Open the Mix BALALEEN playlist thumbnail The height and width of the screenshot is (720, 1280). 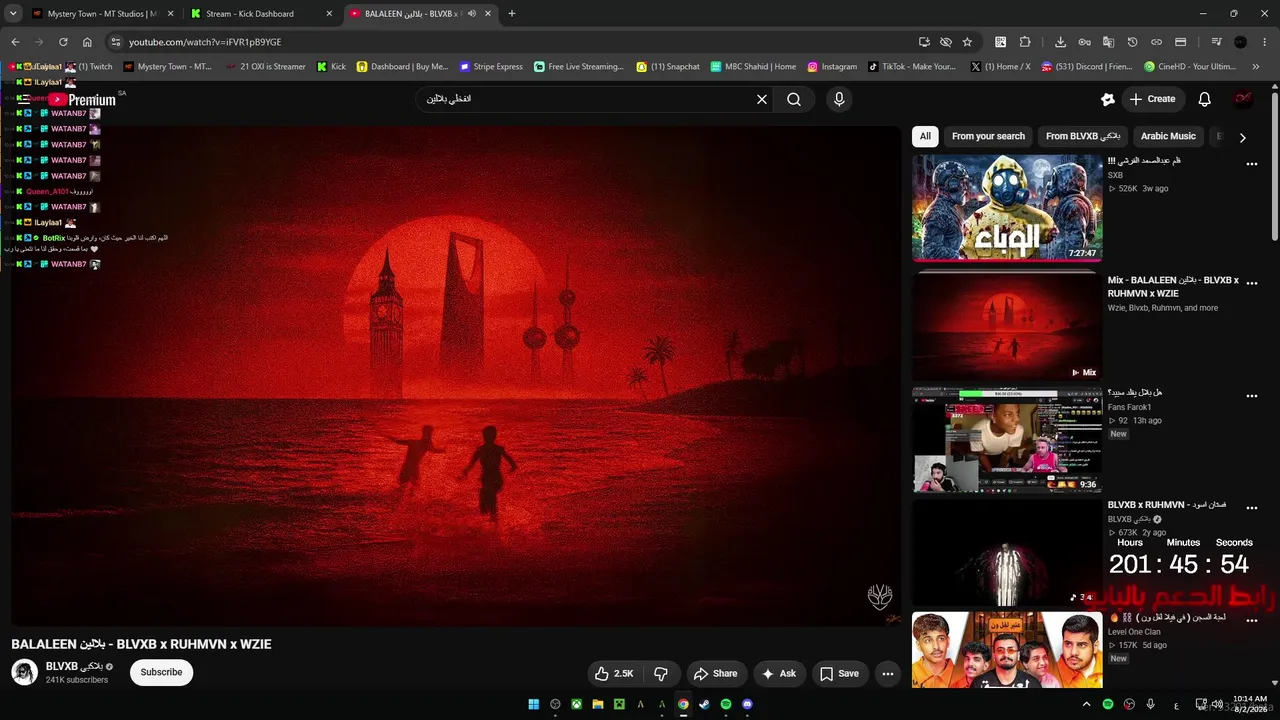tap(1007, 325)
